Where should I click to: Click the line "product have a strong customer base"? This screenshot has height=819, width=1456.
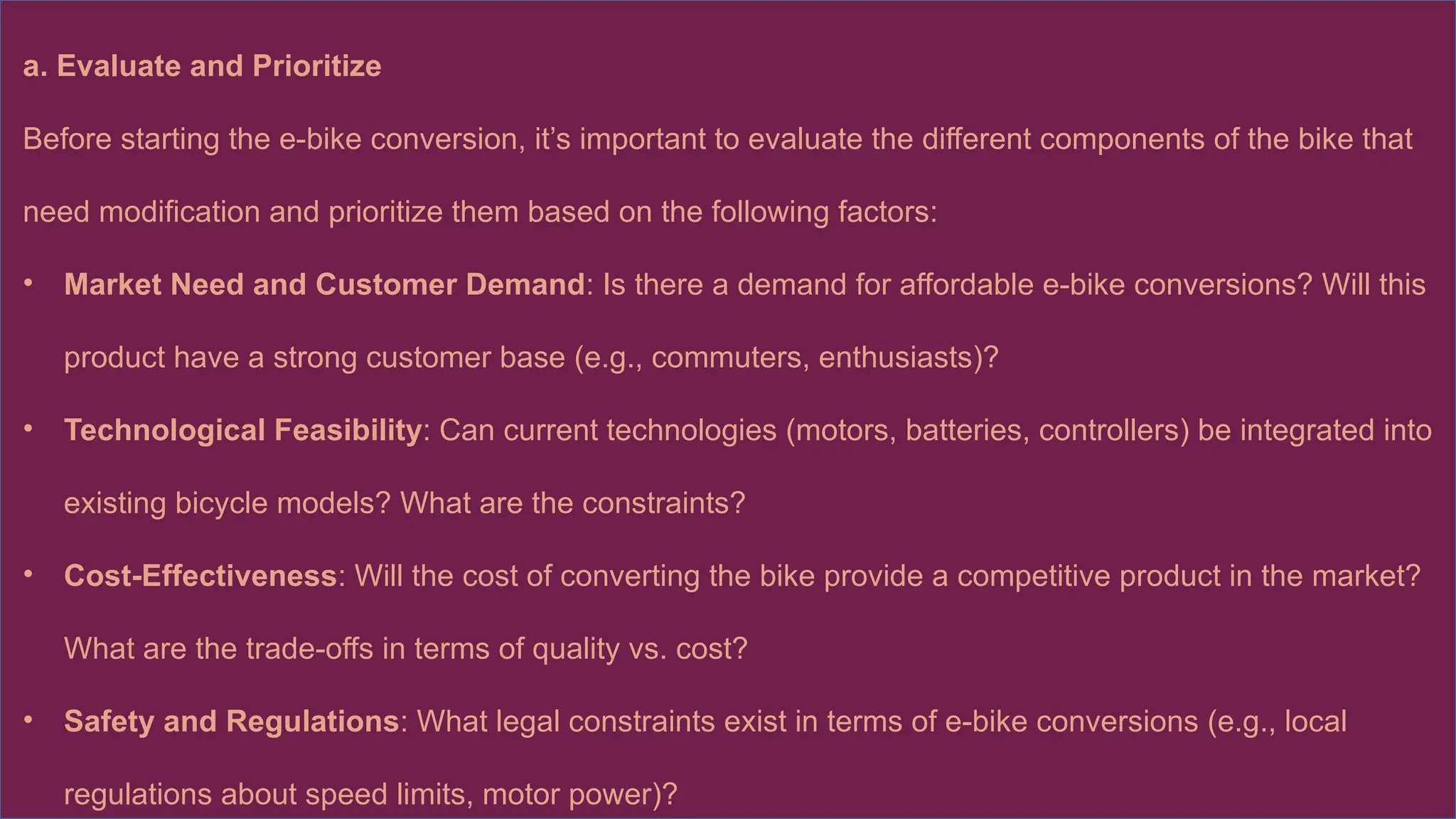531,357
